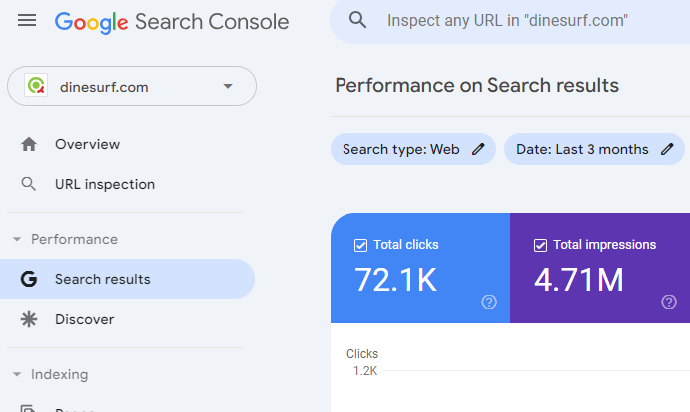Click the magnifier icon in URL inspect bar

357,20
